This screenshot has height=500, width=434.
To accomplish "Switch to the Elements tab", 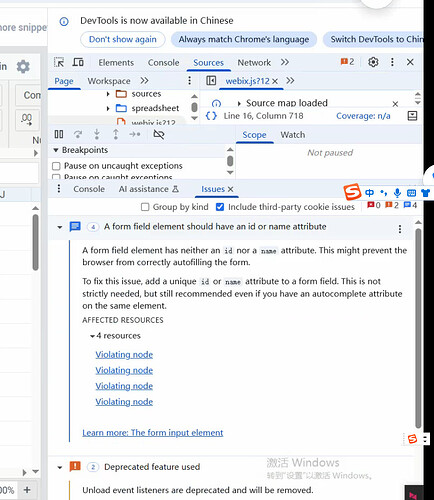I will (x=116, y=62).
